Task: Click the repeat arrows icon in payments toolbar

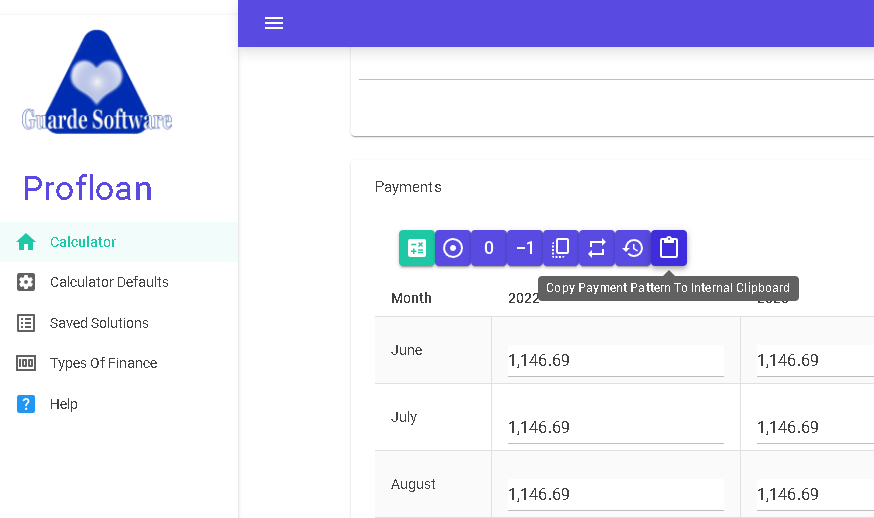Action: click(597, 248)
